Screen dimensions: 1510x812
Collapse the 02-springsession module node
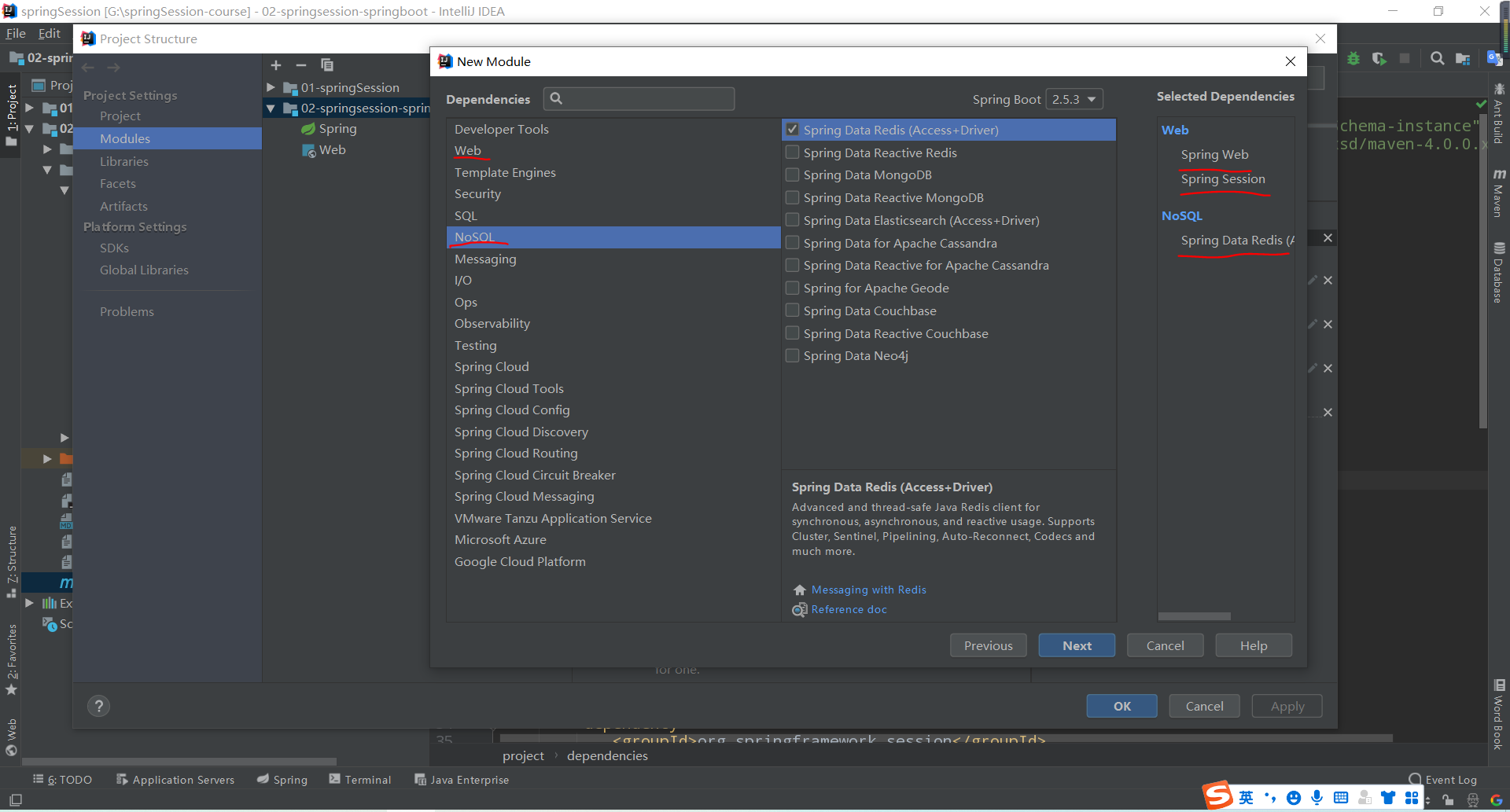point(271,108)
